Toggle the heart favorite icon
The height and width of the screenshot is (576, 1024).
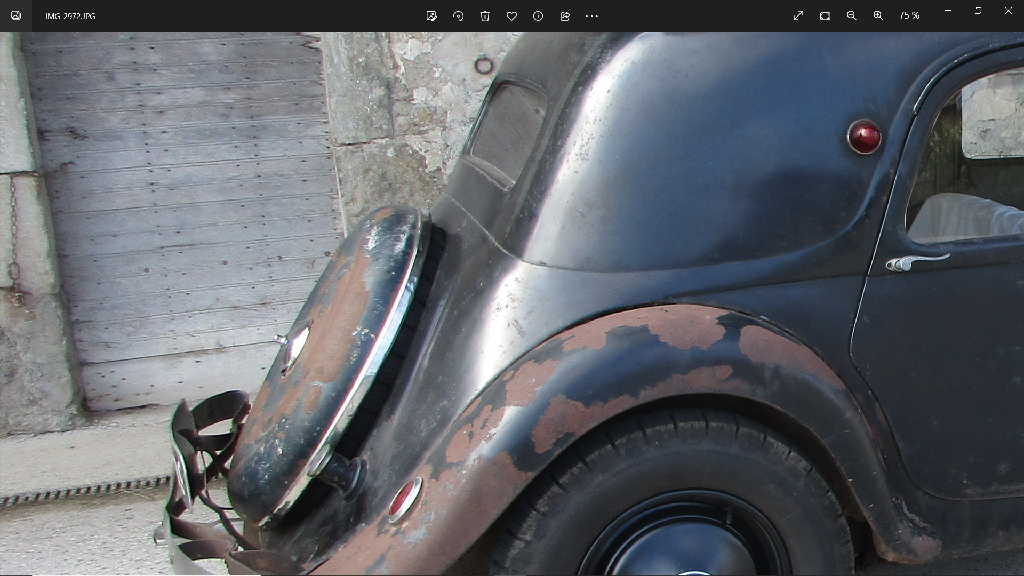click(511, 16)
